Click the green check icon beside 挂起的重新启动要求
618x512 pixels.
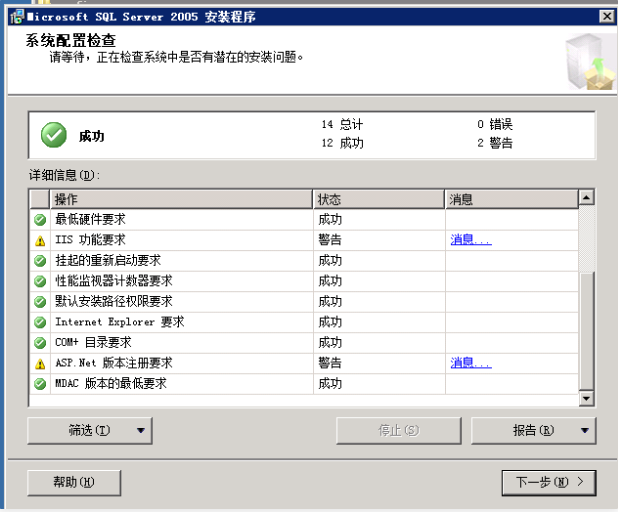40,260
